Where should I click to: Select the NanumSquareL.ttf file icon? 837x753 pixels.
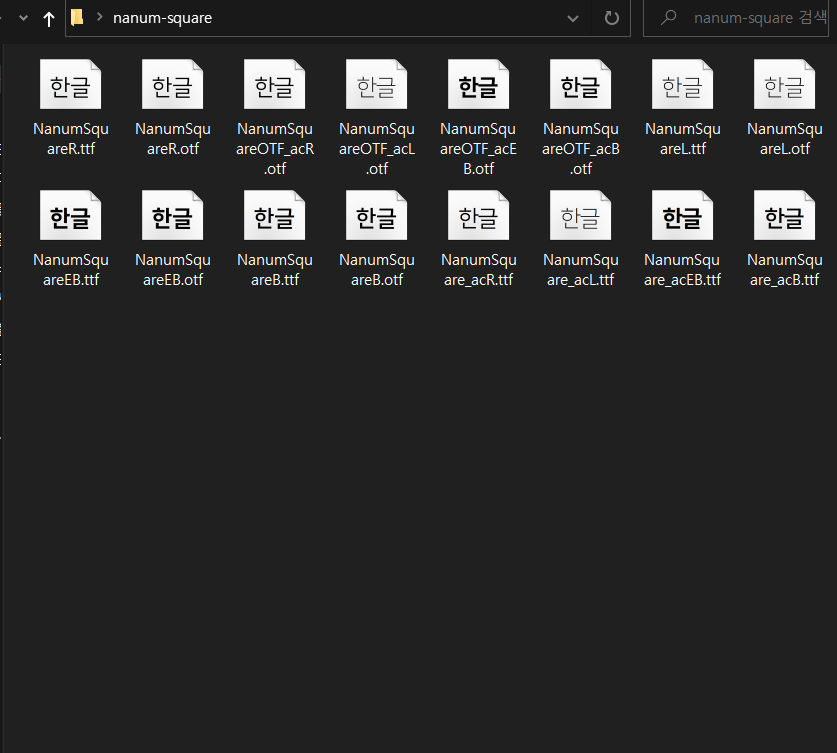[682, 84]
